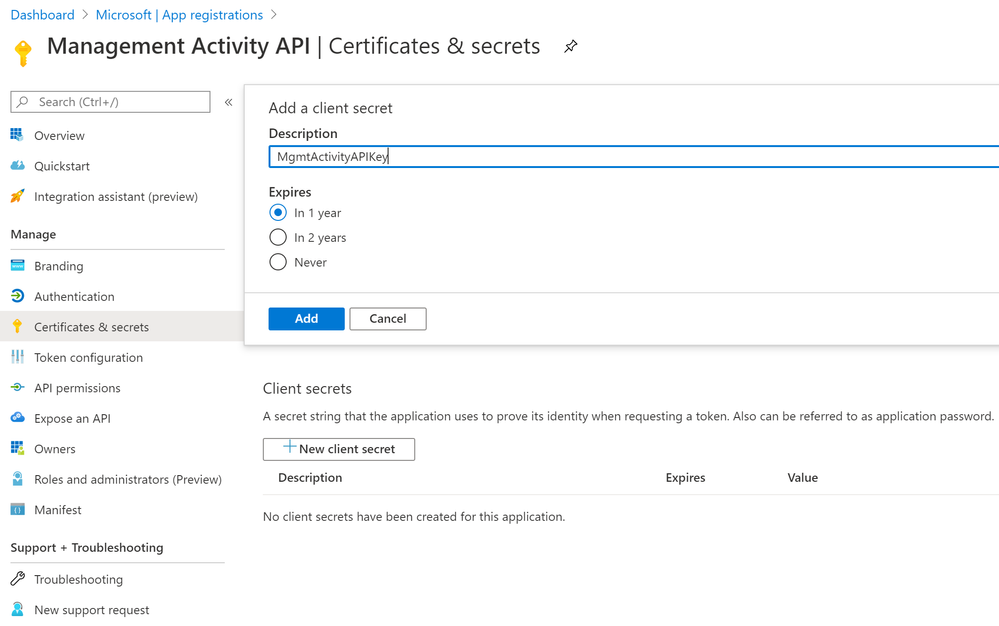
Task: Click the search magnifier icon in sidebar
Action: [23, 102]
